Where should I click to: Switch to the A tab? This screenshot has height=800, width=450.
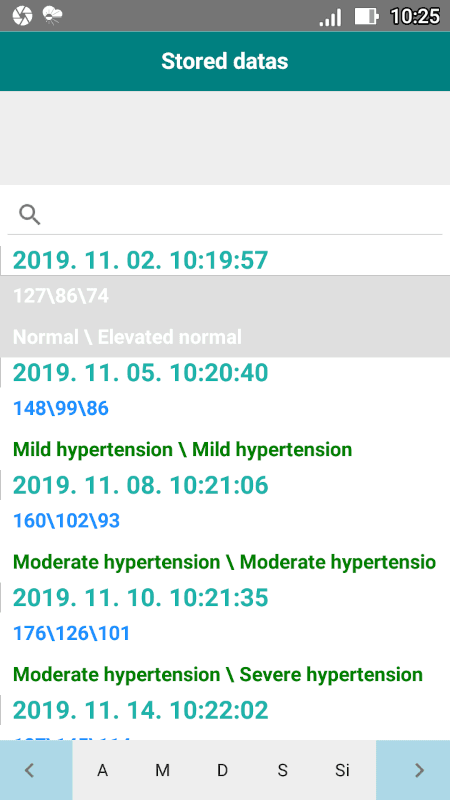pyautogui.click(x=102, y=770)
